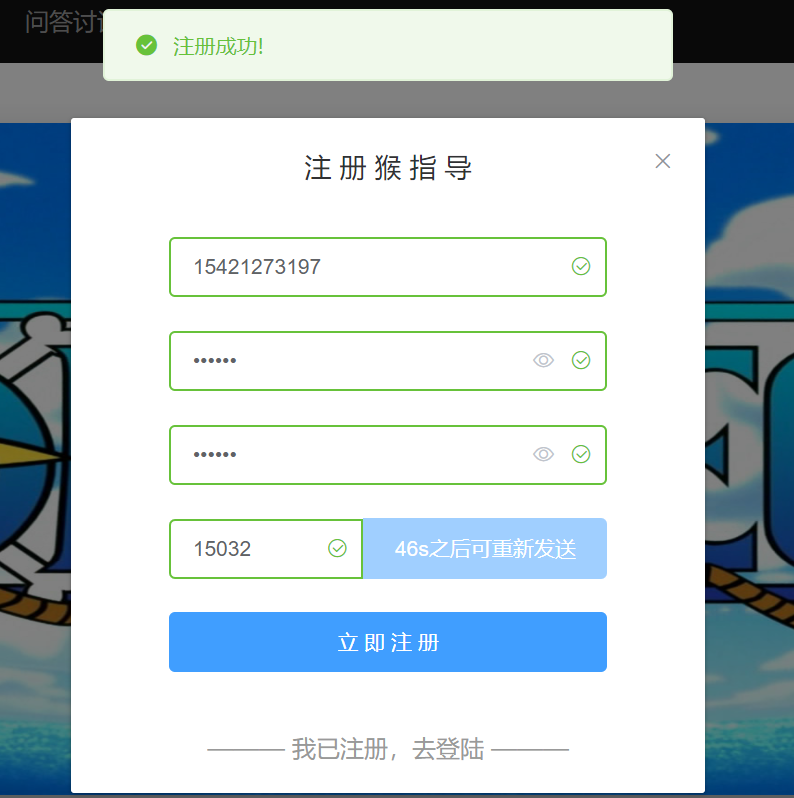Click the 注册猴指导 dialog title
Viewport: 794px width, 798px height.
[388, 168]
